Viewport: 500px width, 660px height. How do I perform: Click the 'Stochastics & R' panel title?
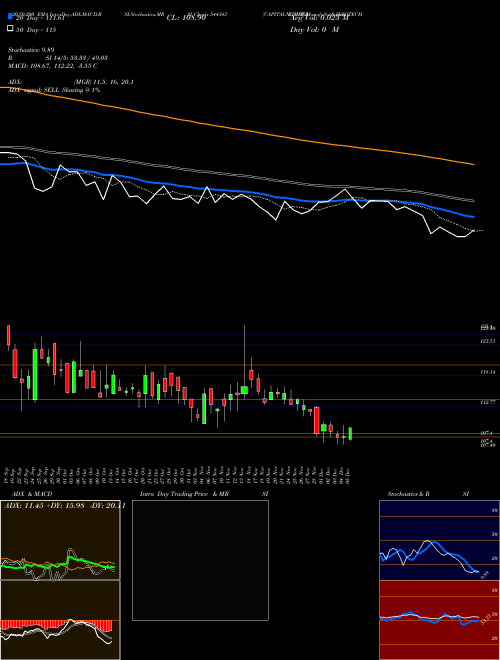(408, 494)
